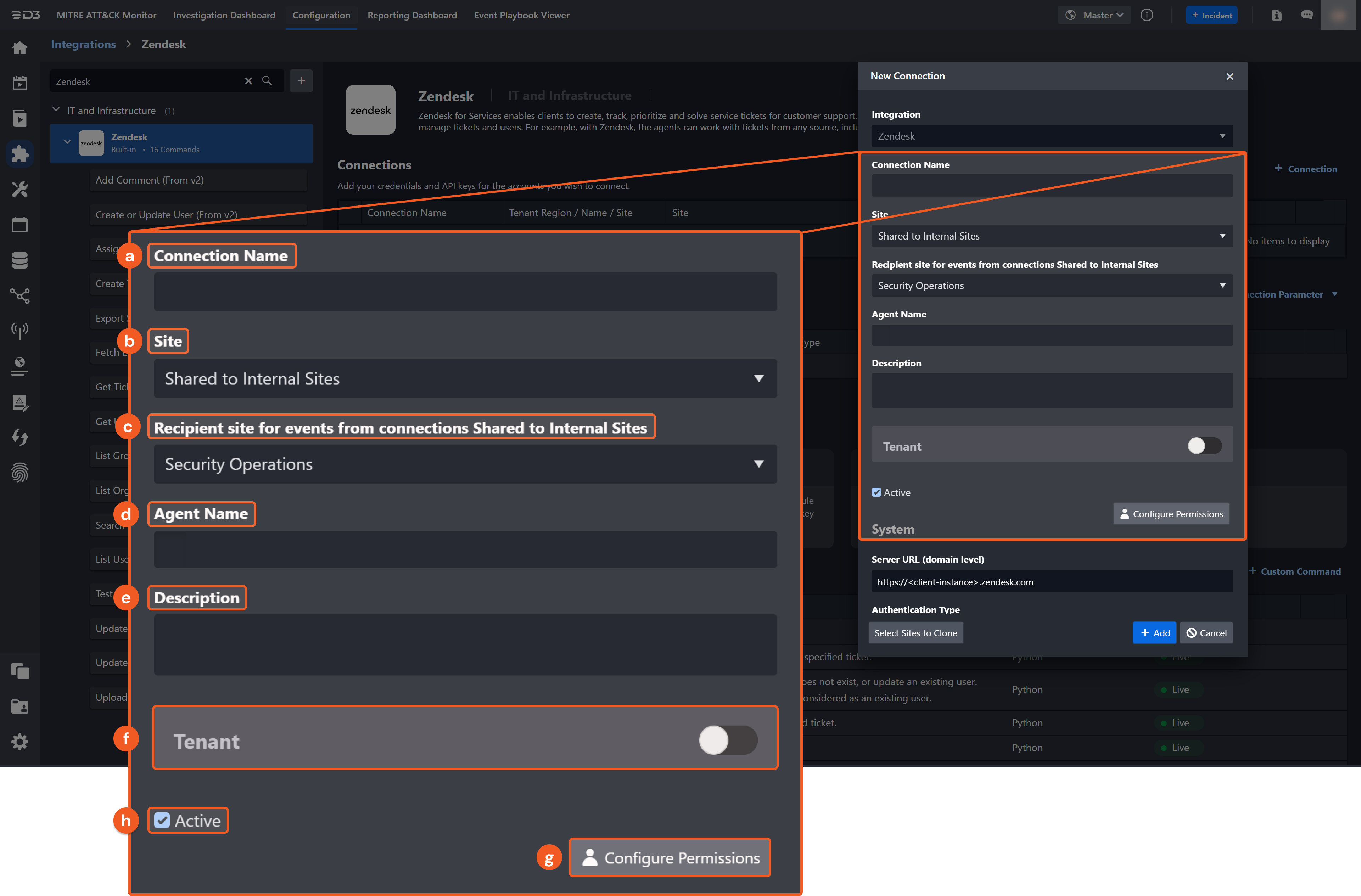Open the Security Operations recipient site dropdown
Viewport: 1361px width, 896px height.
click(1052, 286)
